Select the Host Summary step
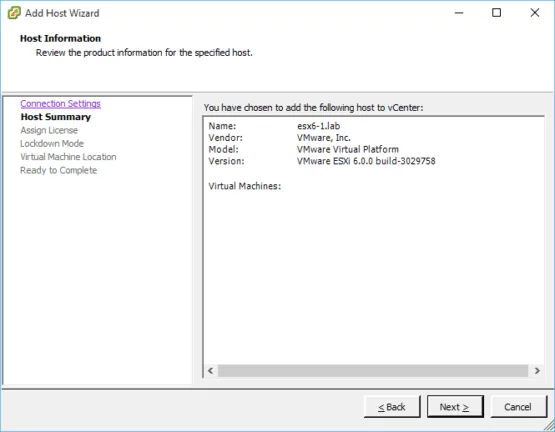This screenshot has height=432, width=555. [x=56, y=117]
